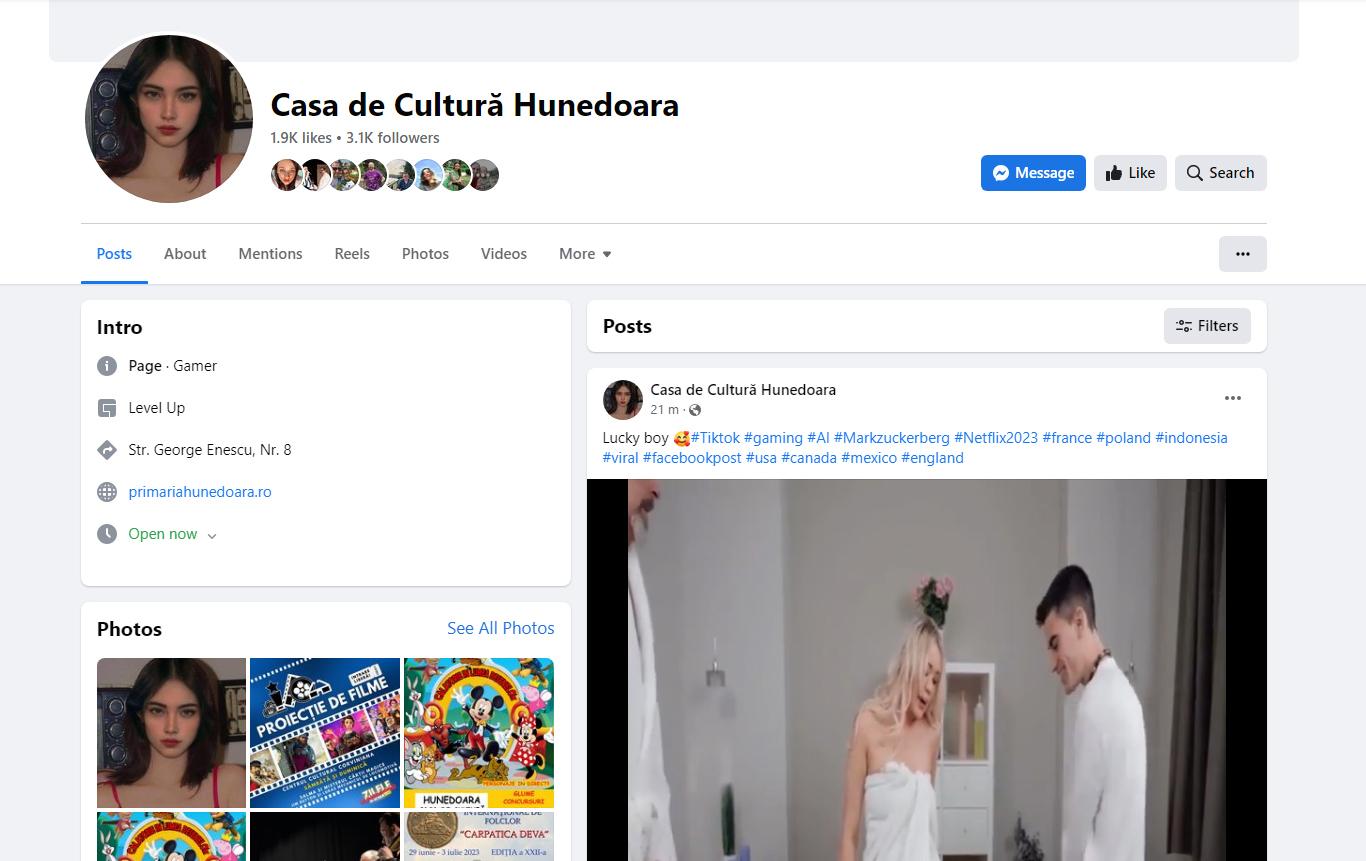Open the Proiectie de Filme photo thumbnail
Image resolution: width=1366 pixels, height=861 pixels.
(x=325, y=732)
